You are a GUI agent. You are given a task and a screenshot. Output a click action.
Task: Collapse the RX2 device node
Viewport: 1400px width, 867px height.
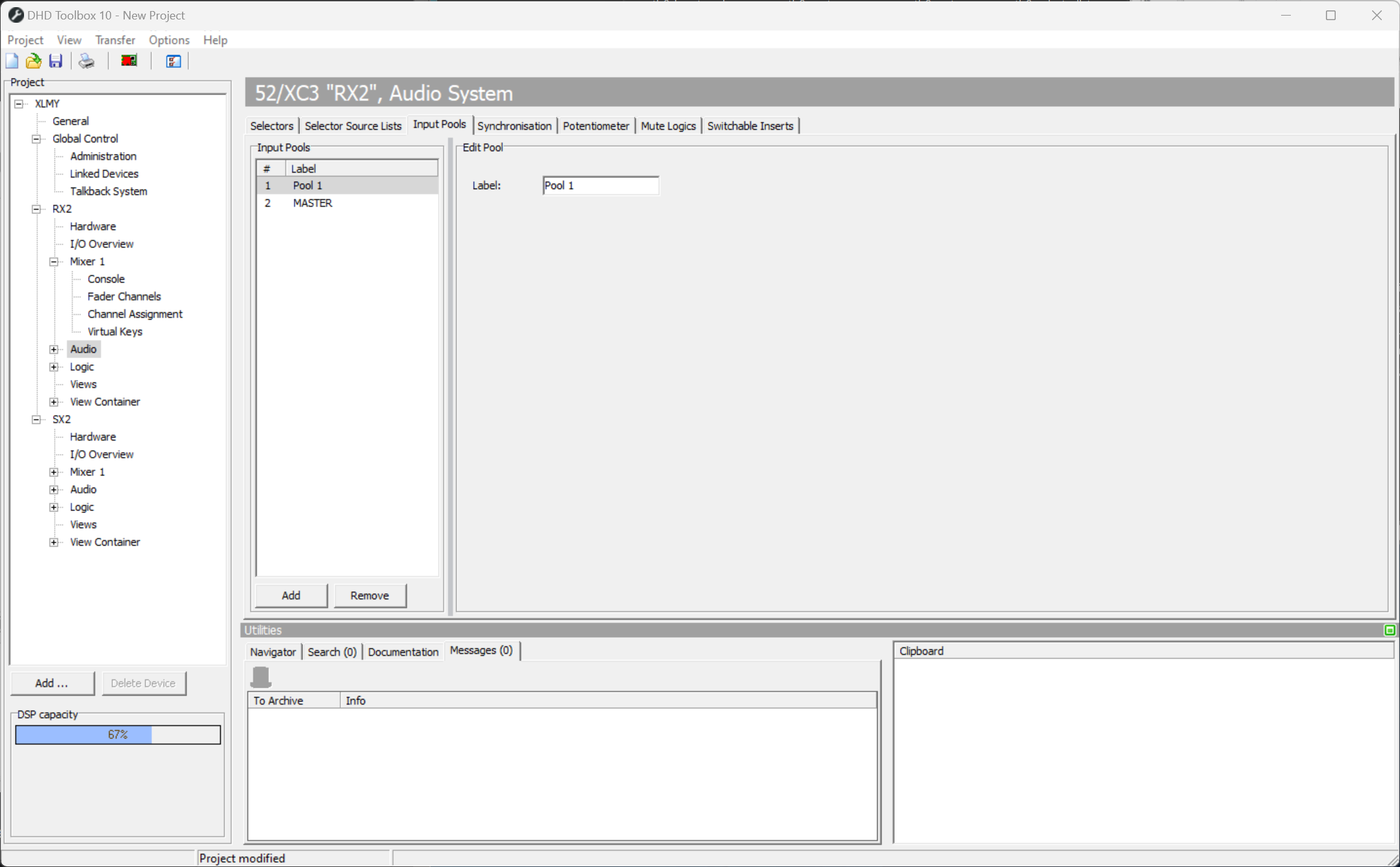click(36, 208)
